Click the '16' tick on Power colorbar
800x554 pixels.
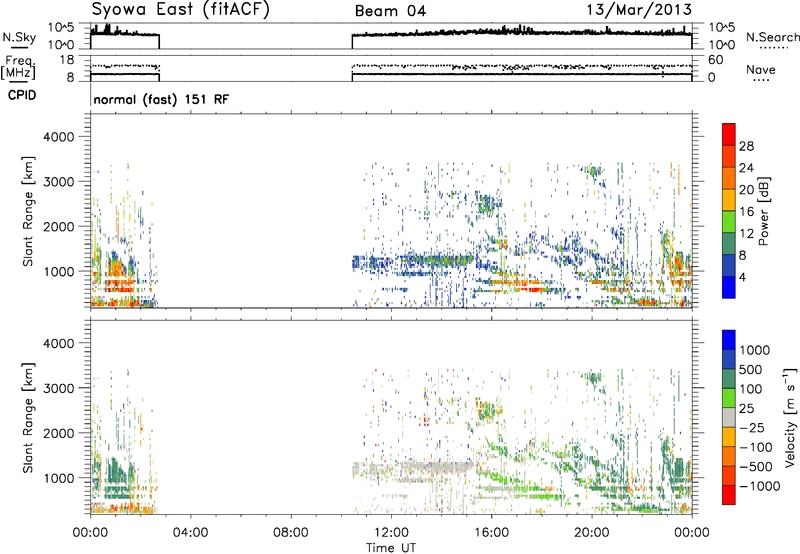click(746, 211)
